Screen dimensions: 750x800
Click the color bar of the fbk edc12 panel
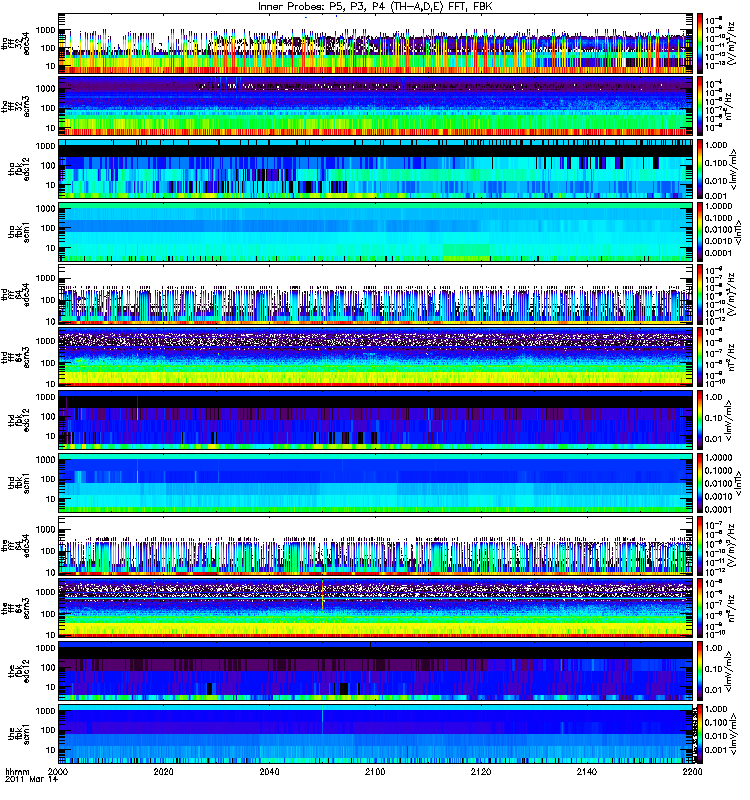(700, 671)
